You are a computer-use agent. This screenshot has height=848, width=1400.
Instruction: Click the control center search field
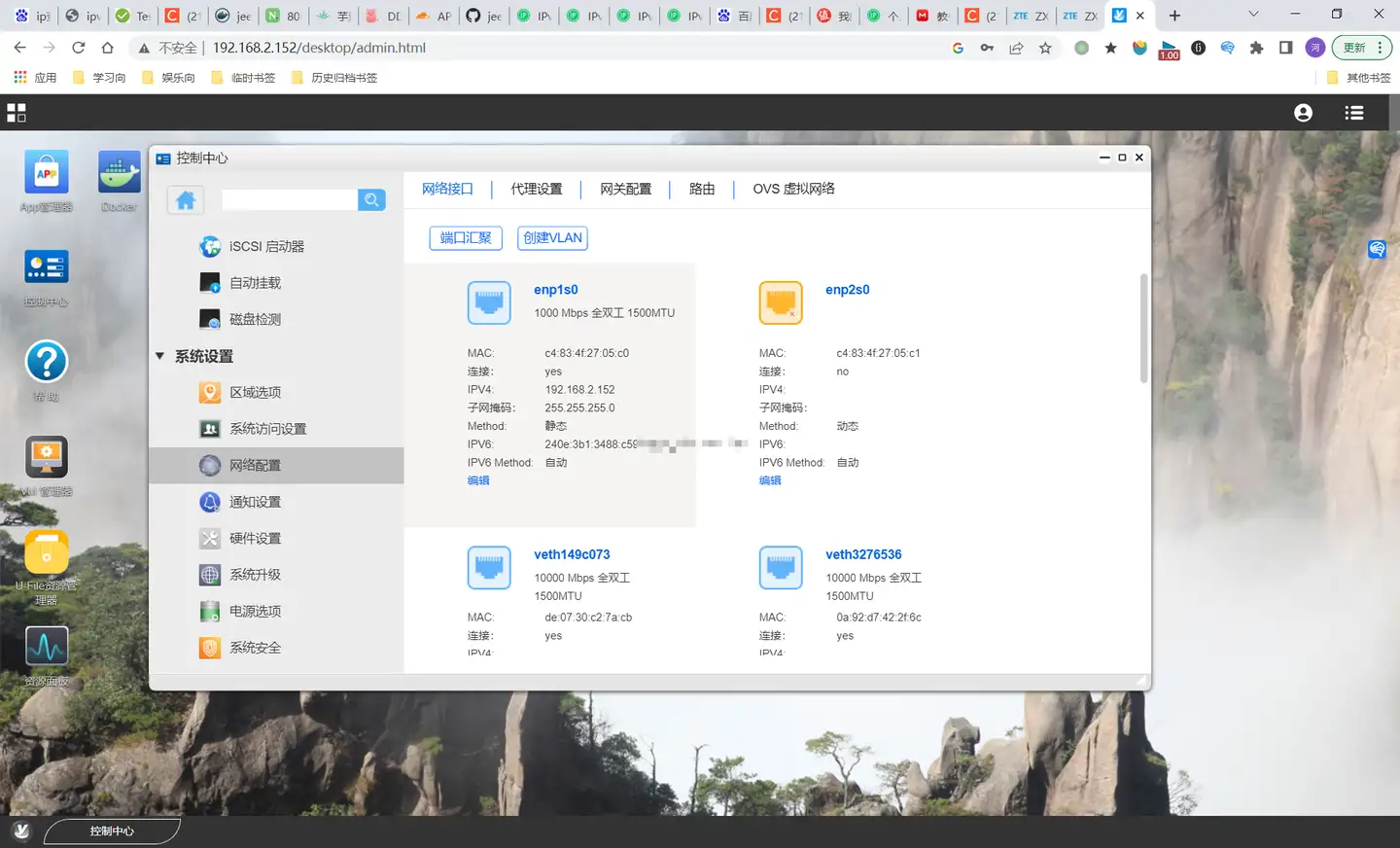(x=290, y=199)
